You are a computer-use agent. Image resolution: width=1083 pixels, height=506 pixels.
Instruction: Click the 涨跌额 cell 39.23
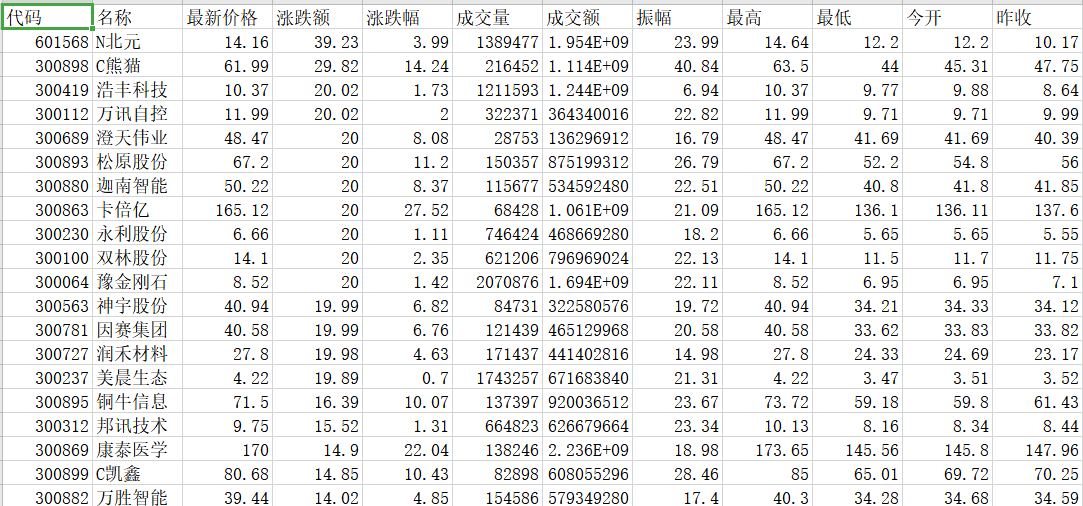click(x=318, y=43)
